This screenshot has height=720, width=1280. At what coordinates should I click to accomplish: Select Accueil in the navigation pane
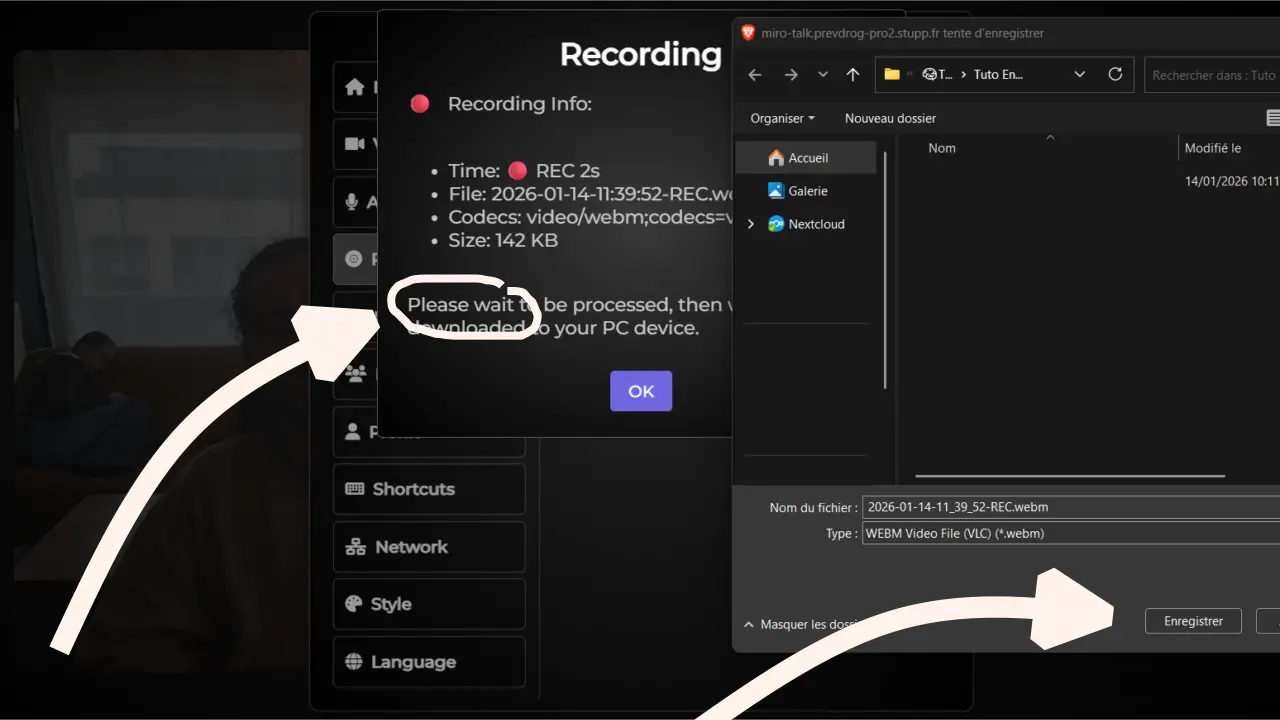click(x=807, y=158)
